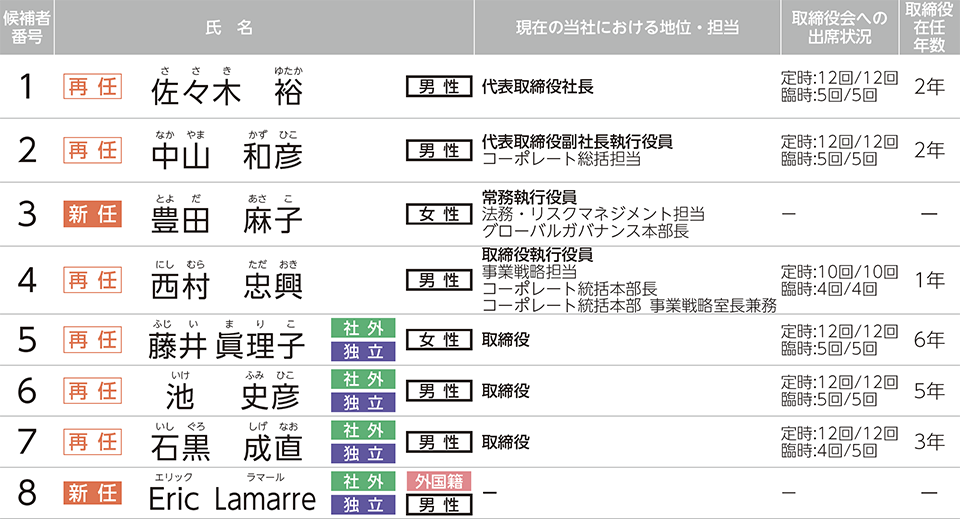Viewport: 960px width, 519px height.
Task: Click the 社外 badge for 石黒 成直
Action: click(x=362, y=430)
